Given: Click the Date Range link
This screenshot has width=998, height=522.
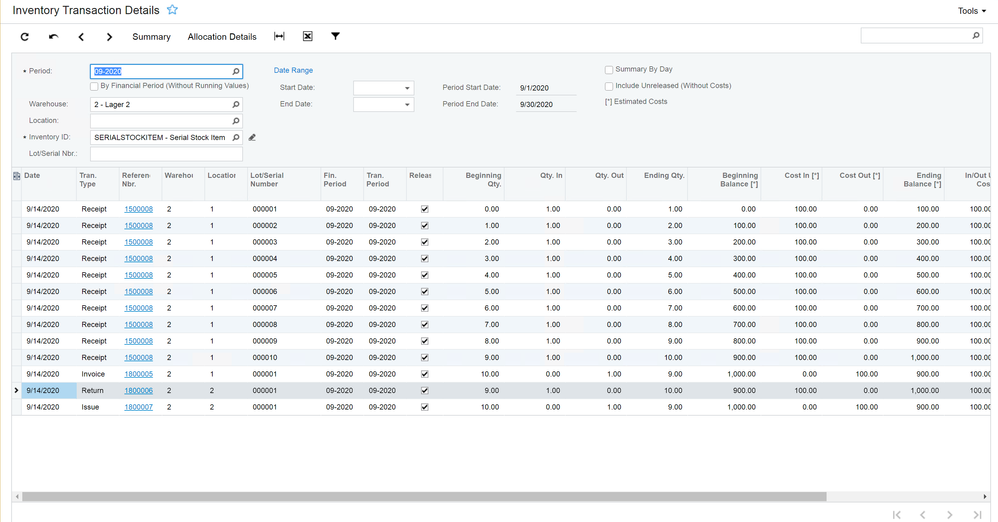Looking at the screenshot, I should (x=293, y=71).
